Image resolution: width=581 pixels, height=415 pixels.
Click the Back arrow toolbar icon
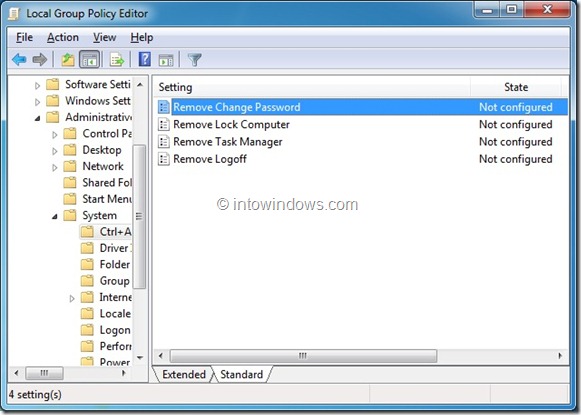click(19, 59)
